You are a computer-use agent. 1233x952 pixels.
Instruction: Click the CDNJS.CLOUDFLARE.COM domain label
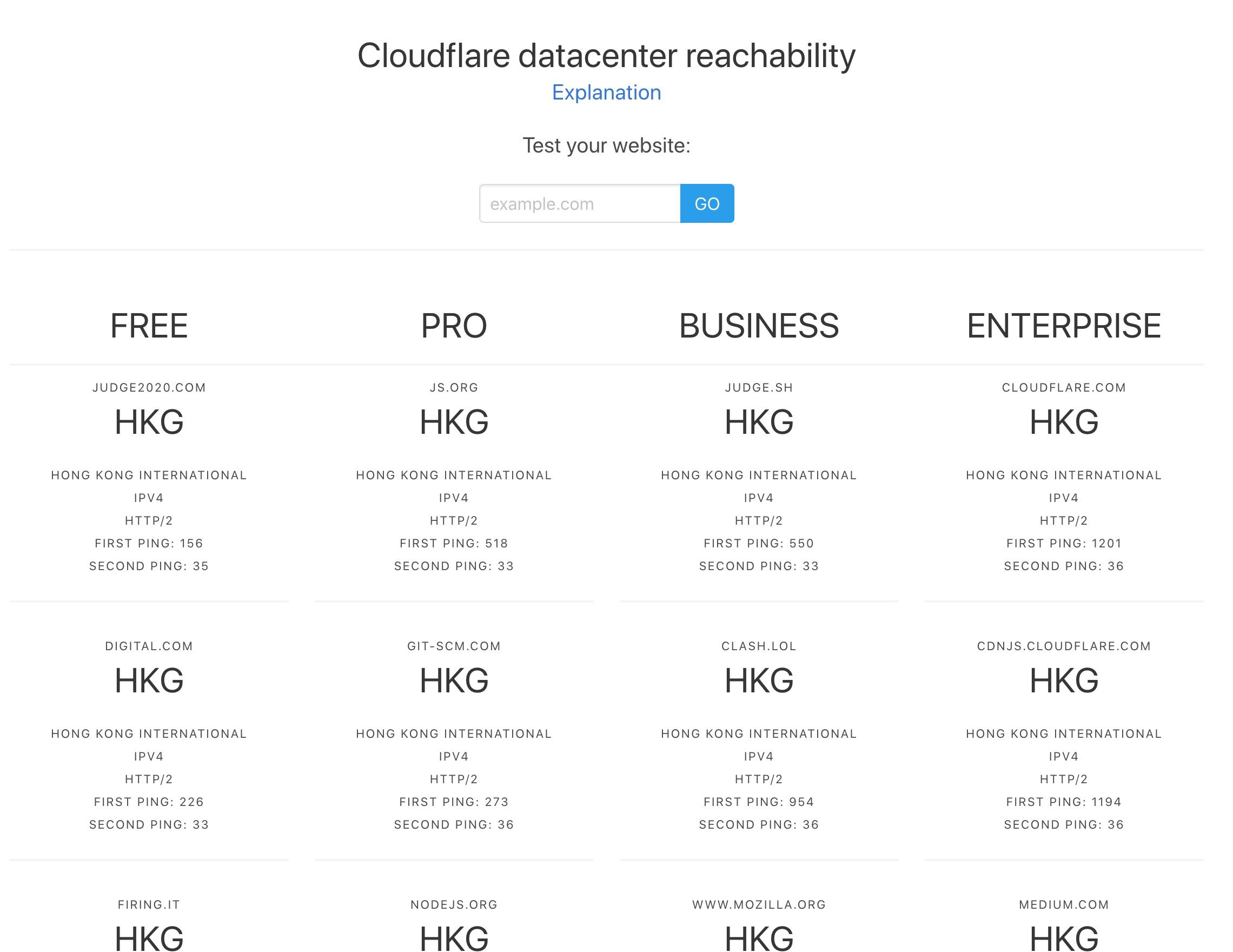pyautogui.click(x=1064, y=646)
